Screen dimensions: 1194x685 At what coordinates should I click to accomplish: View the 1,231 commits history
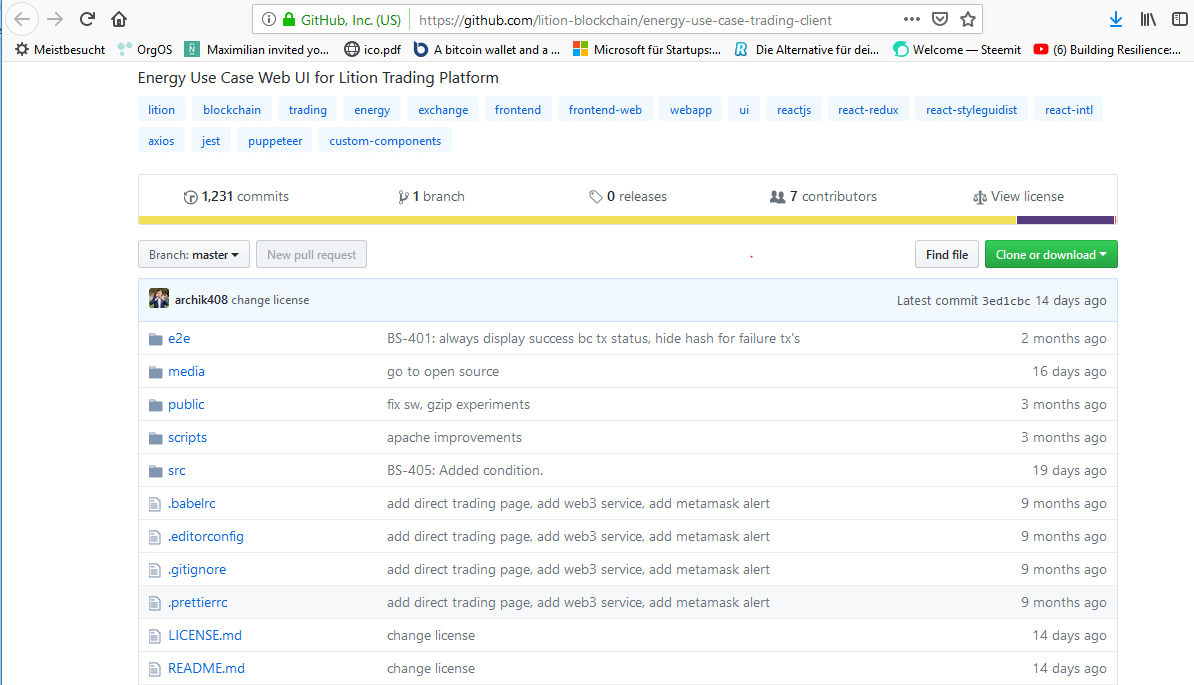pyautogui.click(x=236, y=196)
